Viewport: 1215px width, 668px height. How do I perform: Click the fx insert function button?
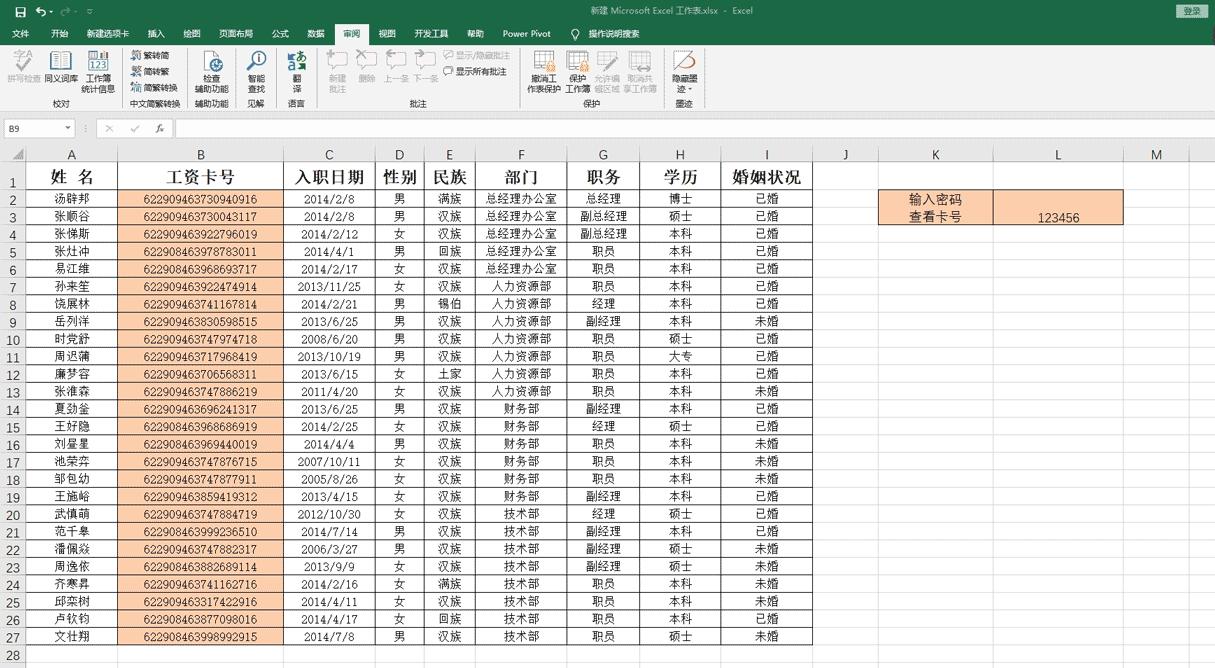point(160,128)
